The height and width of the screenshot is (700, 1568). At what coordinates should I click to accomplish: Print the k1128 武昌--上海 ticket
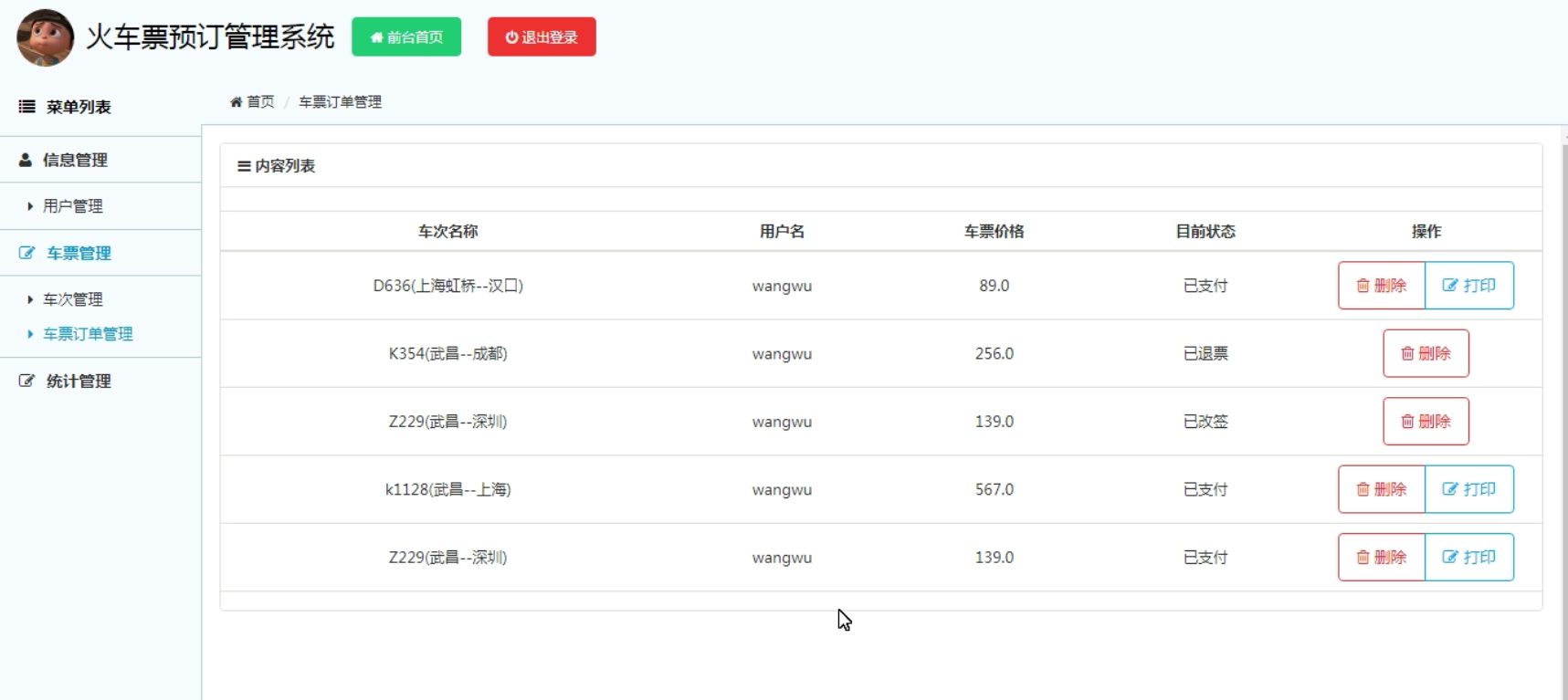[x=1468, y=489]
